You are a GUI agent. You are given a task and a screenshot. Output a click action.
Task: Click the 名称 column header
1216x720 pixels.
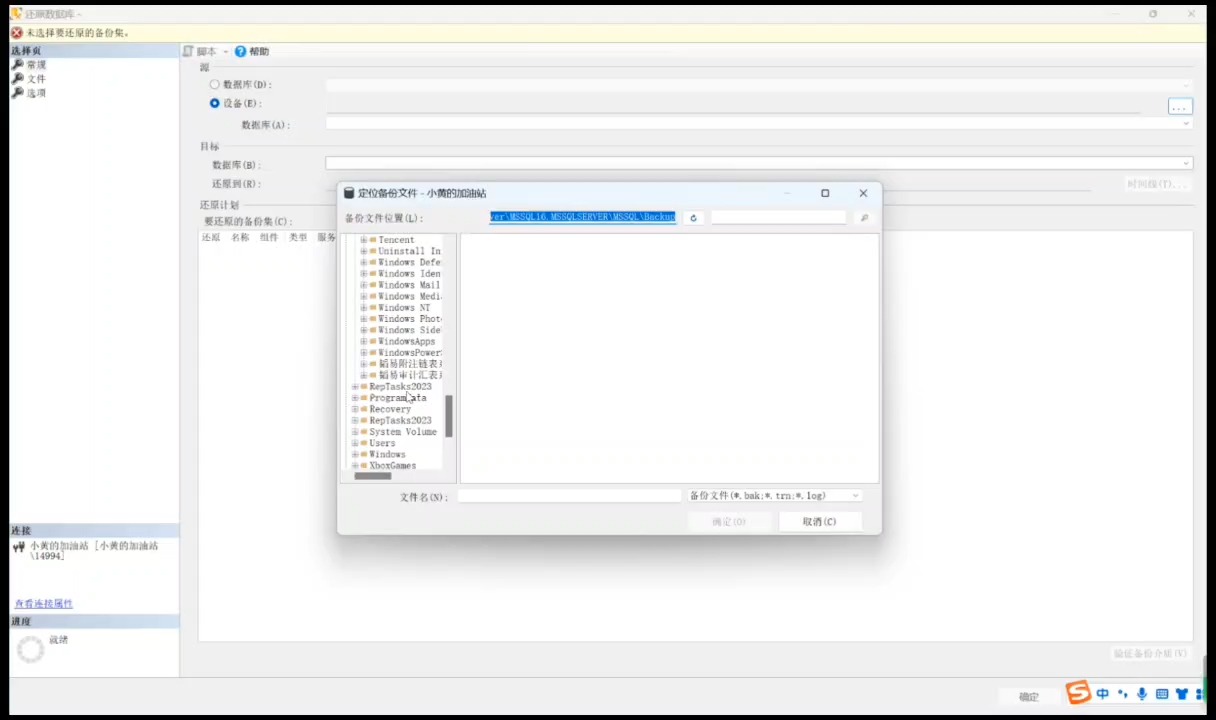tap(240, 238)
